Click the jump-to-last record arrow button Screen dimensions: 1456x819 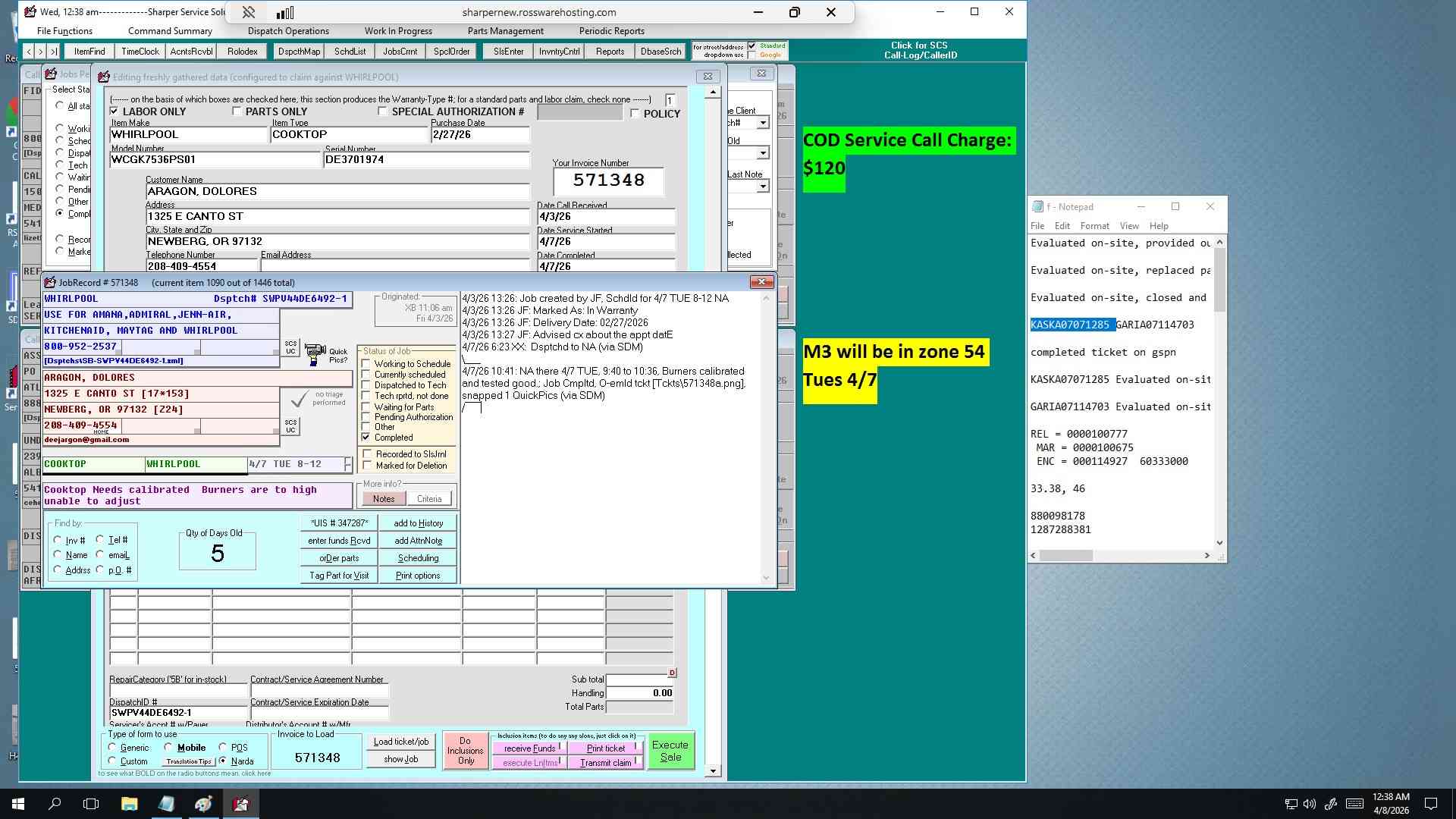[x=53, y=52]
